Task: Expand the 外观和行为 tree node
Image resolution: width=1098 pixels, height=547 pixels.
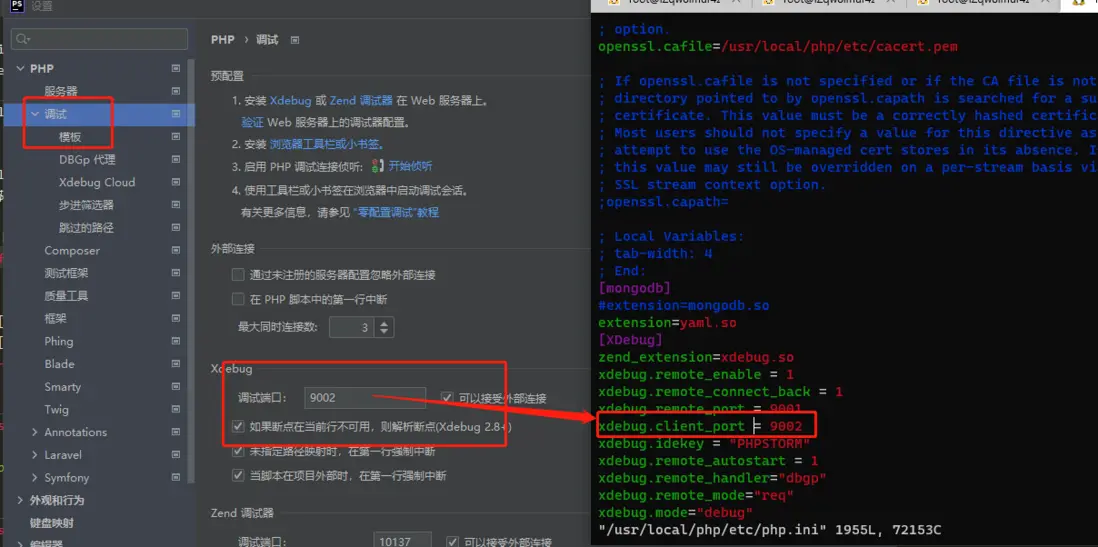Action: tap(20, 500)
